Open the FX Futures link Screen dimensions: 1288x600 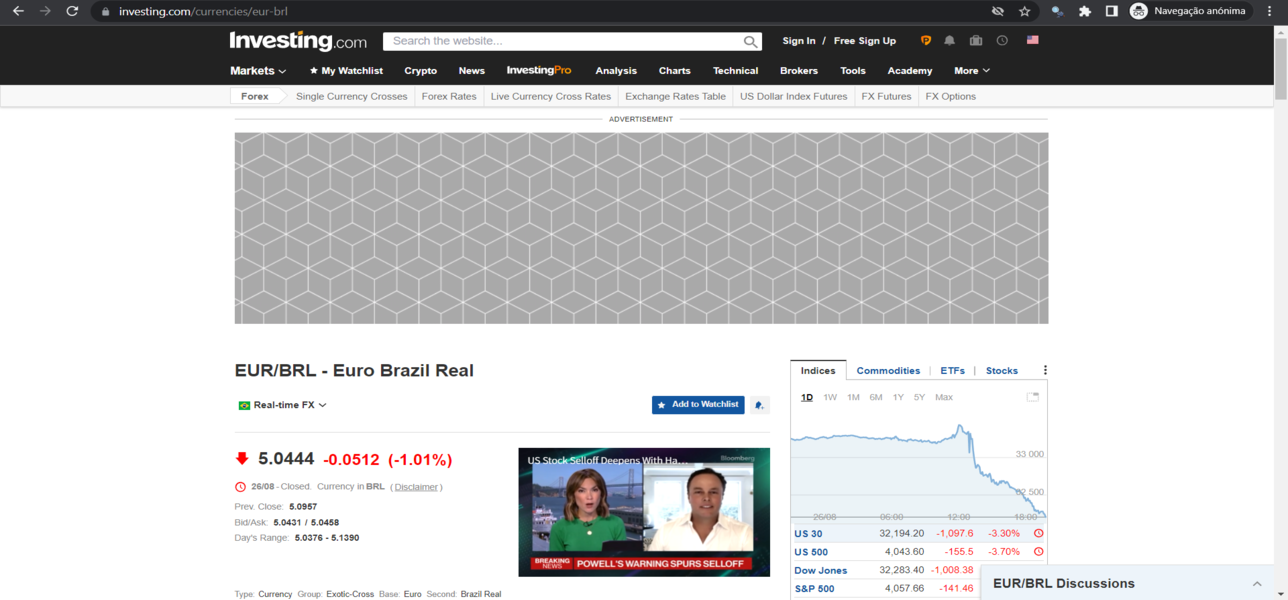tap(887, 97)
